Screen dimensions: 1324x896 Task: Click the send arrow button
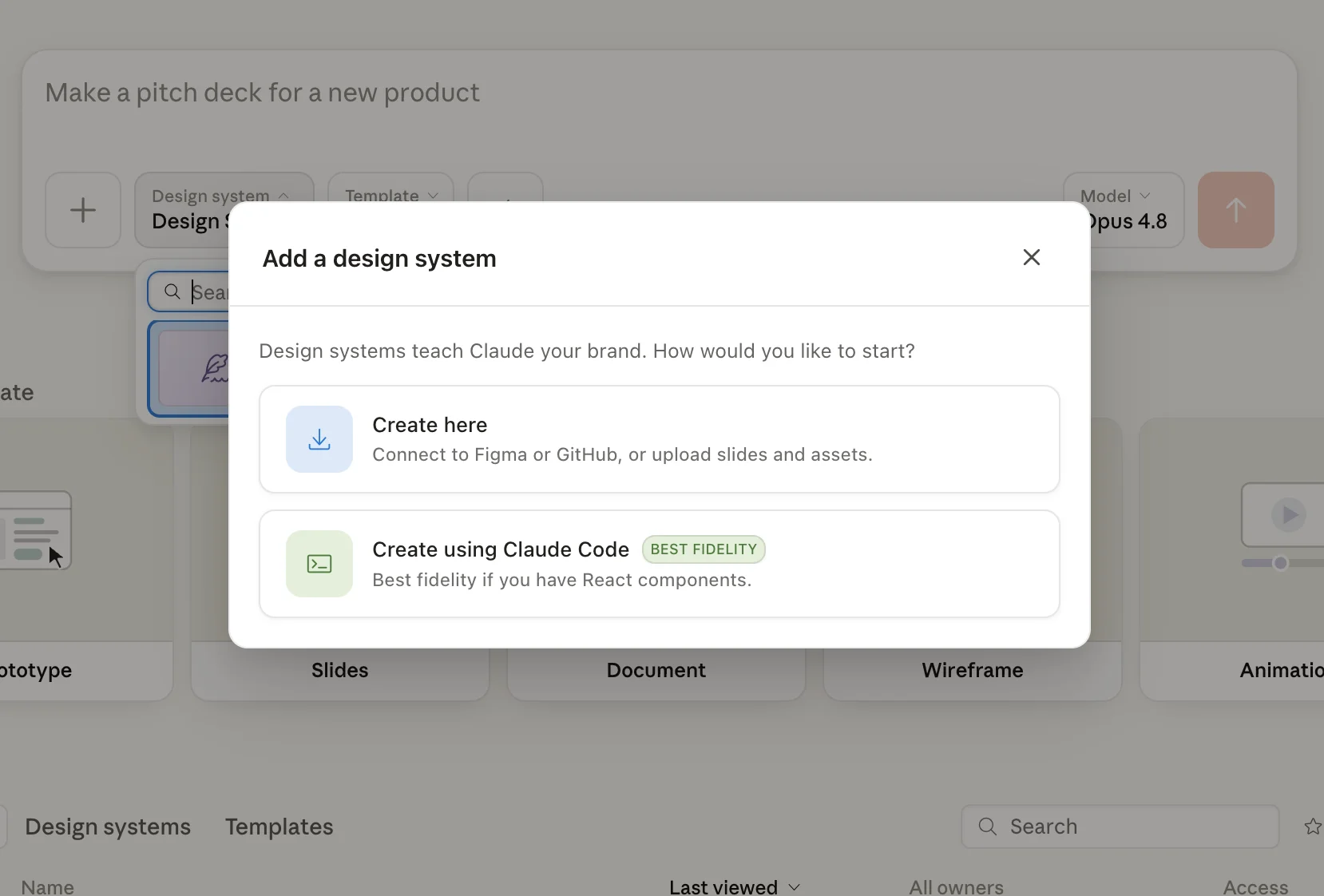click(x=1235, y=210)
